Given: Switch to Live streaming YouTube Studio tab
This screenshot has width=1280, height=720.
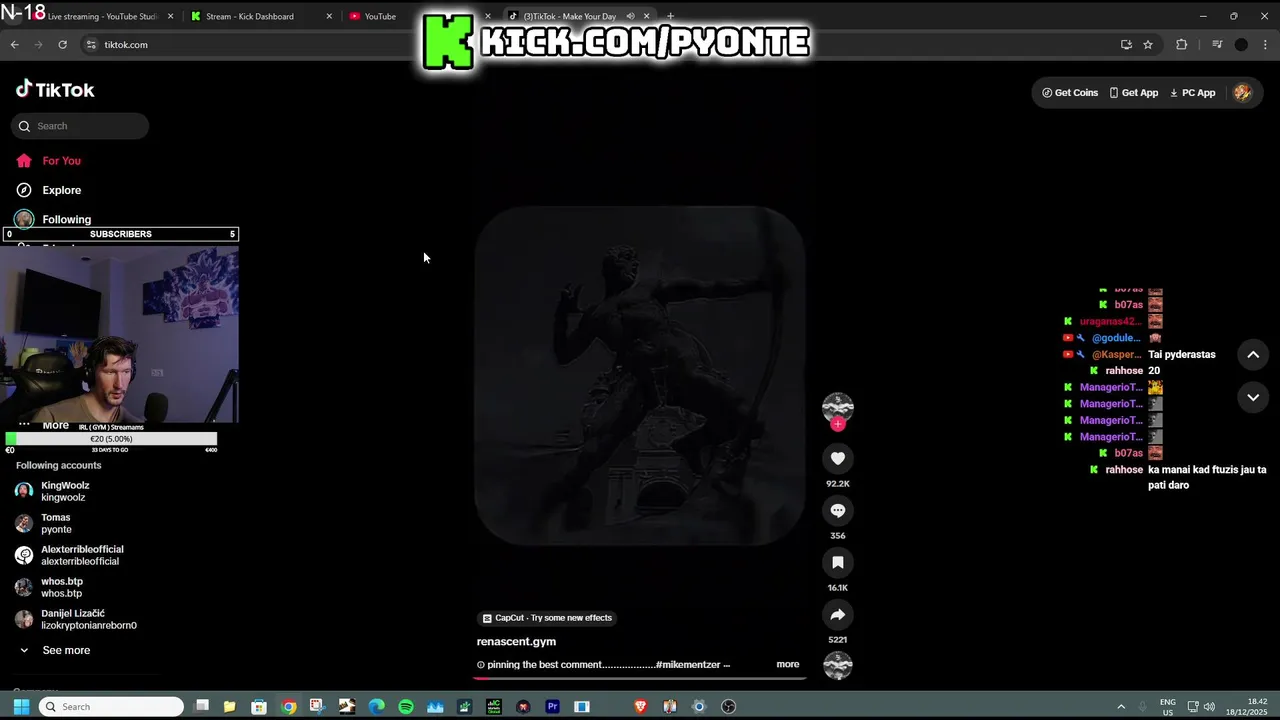Looking at the screenshot, I should coord(103,16).
